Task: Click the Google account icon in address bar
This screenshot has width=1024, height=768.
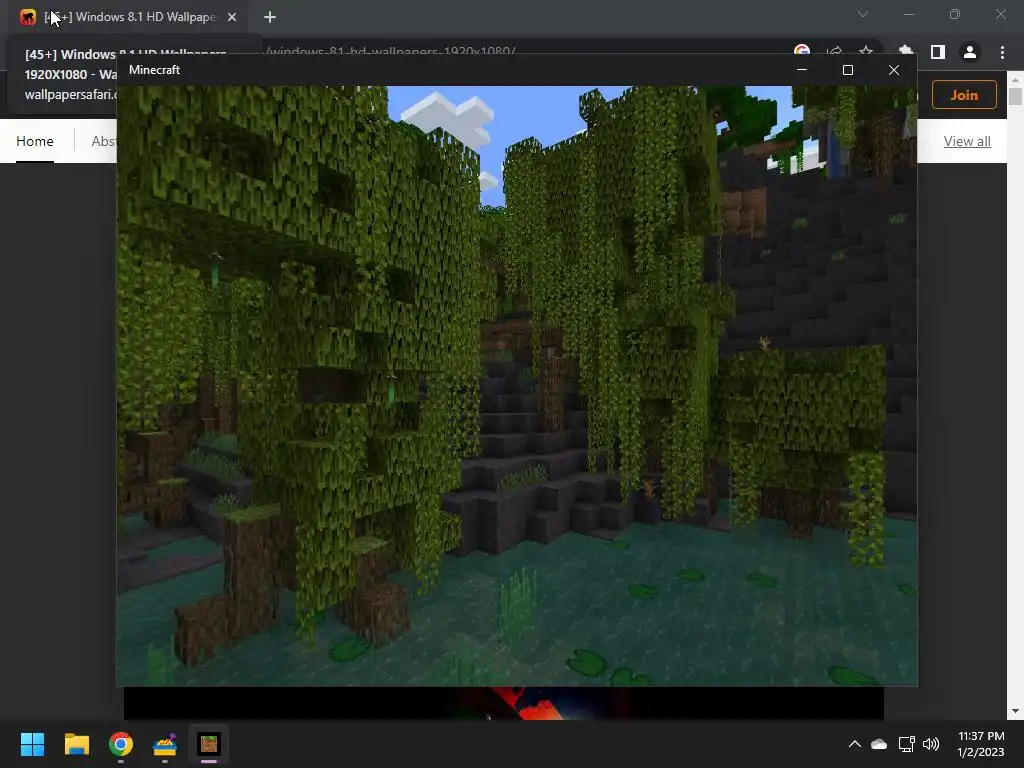Action: click(802, 51)
